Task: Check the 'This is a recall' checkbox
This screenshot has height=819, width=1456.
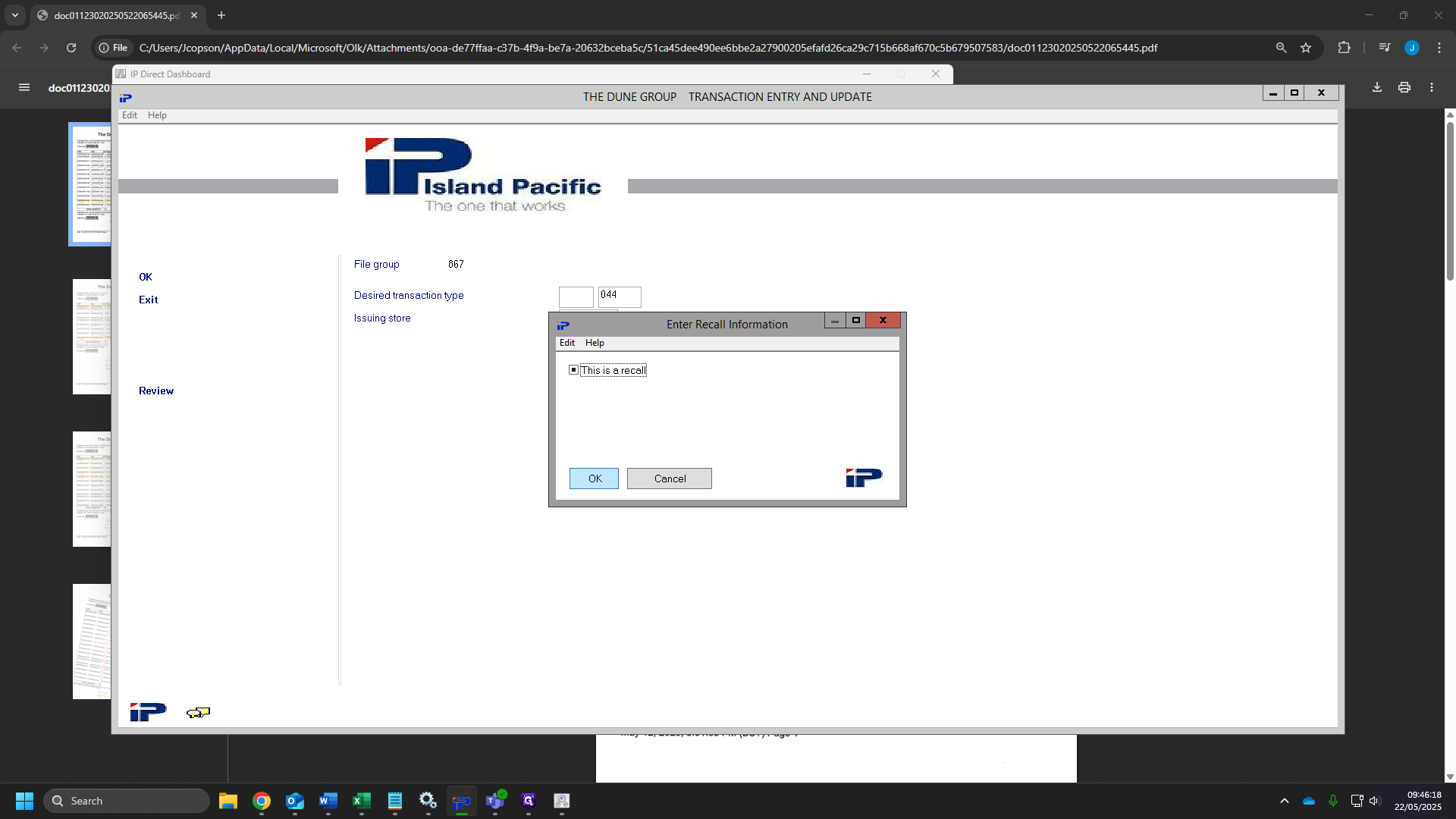Action: 574,370
